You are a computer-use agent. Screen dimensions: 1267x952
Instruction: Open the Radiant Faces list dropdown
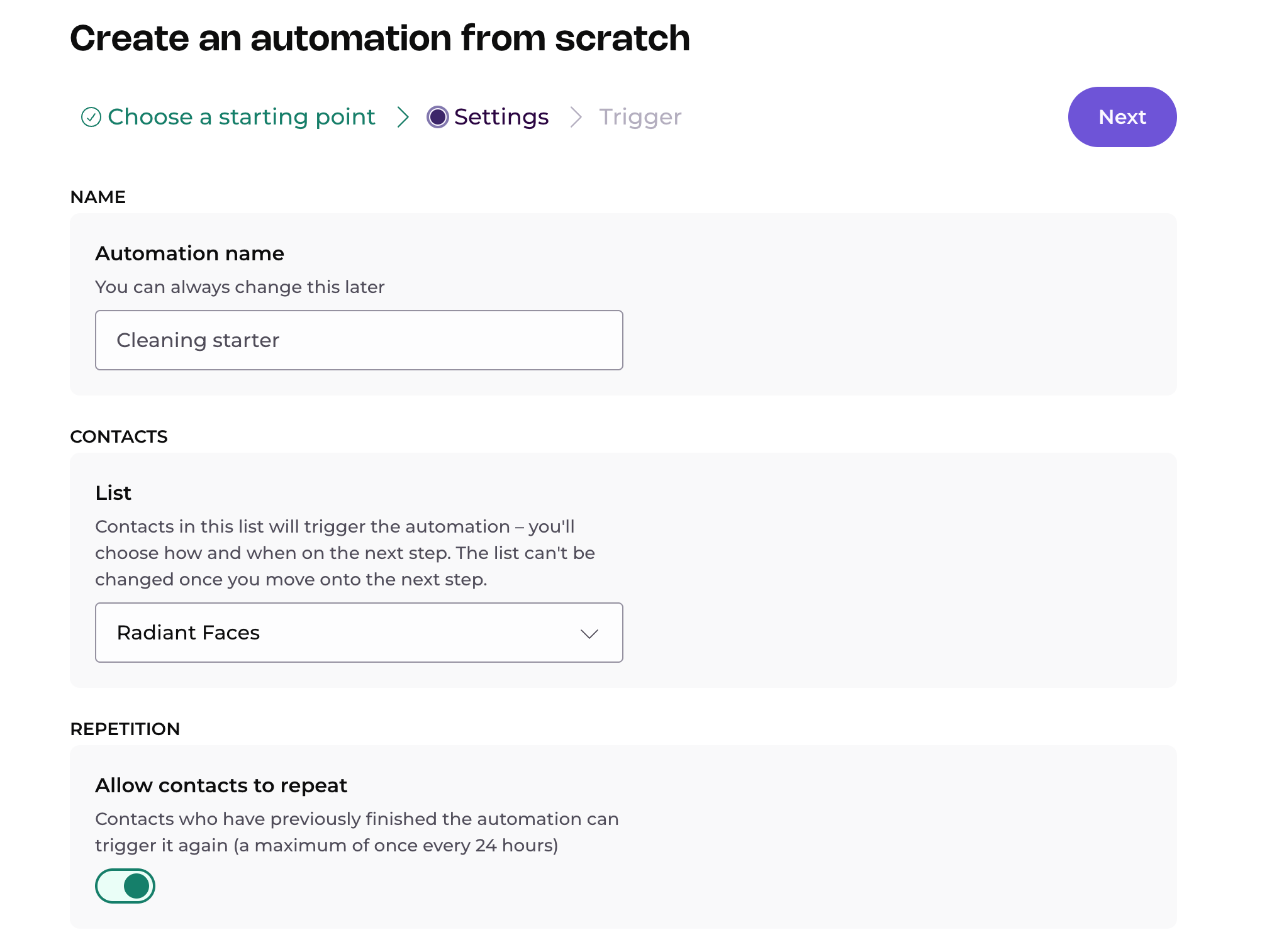[x=359, y=633]
